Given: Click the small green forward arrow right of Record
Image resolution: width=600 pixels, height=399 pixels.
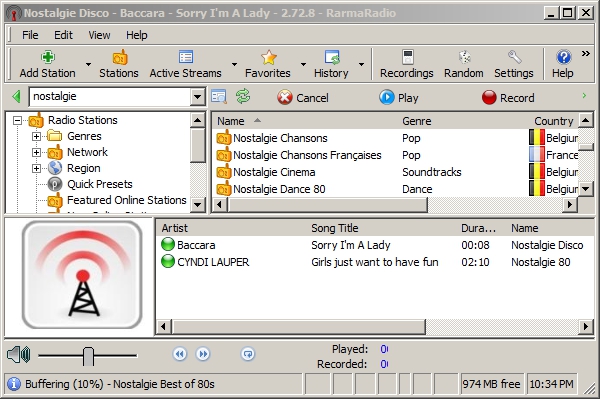Looking at the screenshot, I should point(584,96).
